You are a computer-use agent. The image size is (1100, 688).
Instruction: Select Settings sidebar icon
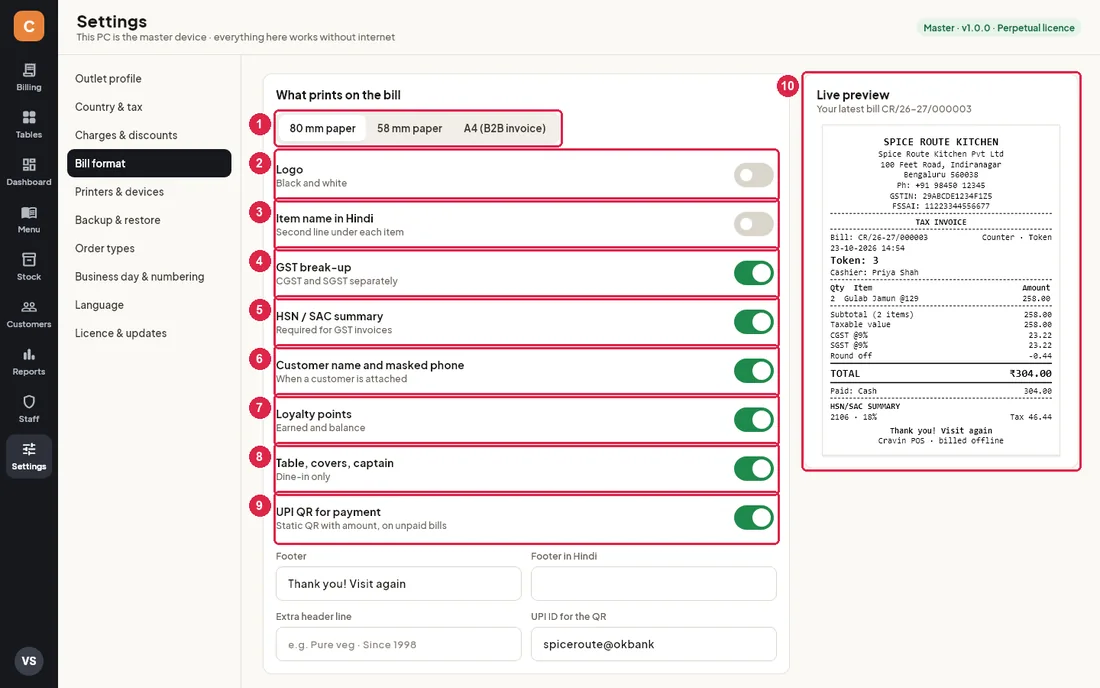coord(29,457)
